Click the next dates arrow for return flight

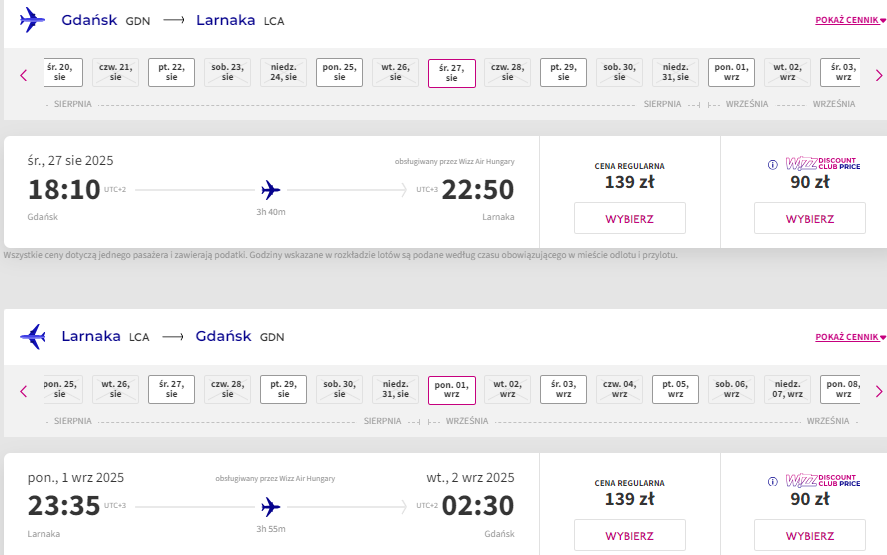[879, 391]
